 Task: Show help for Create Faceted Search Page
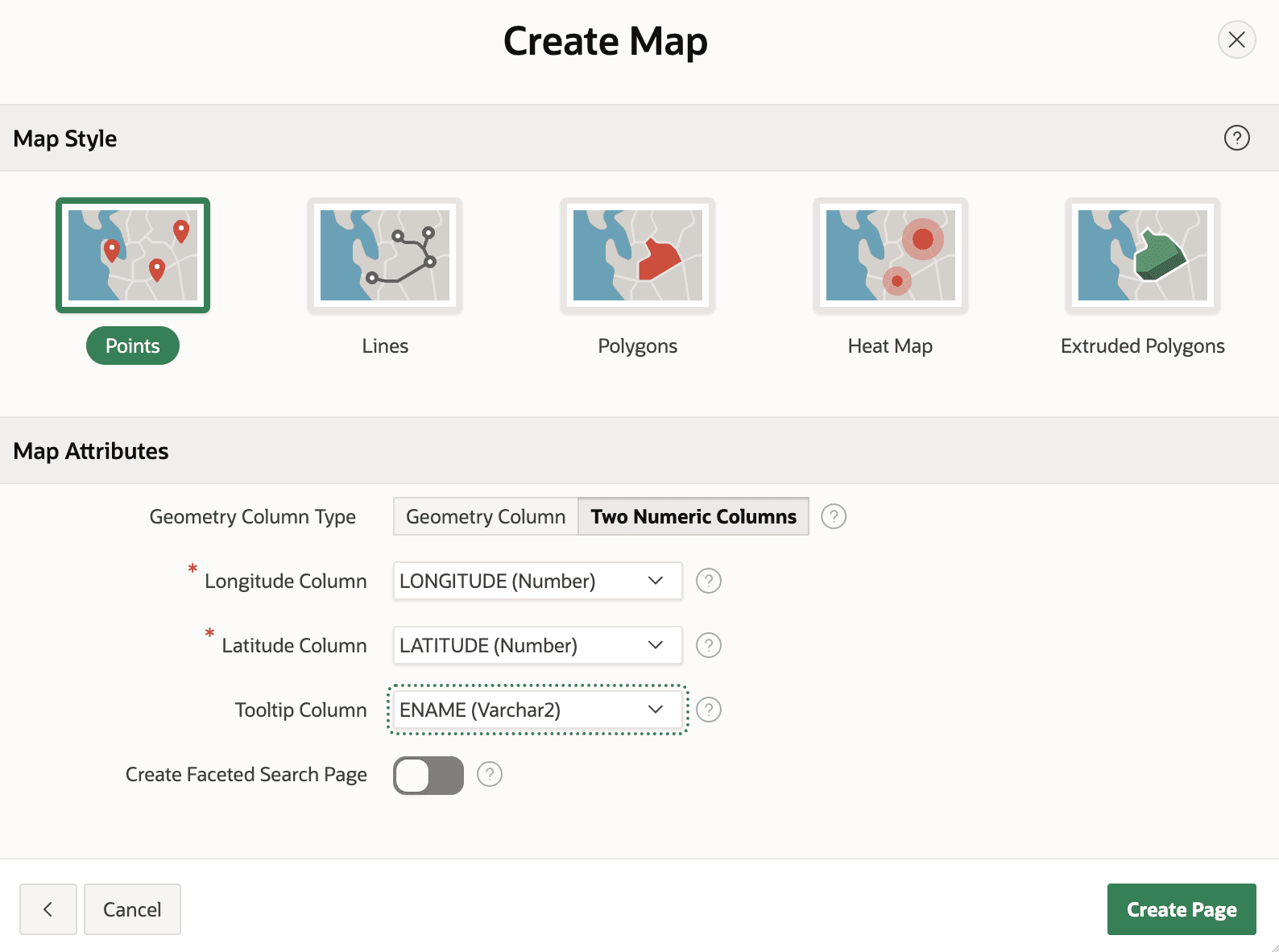(490, 774)
